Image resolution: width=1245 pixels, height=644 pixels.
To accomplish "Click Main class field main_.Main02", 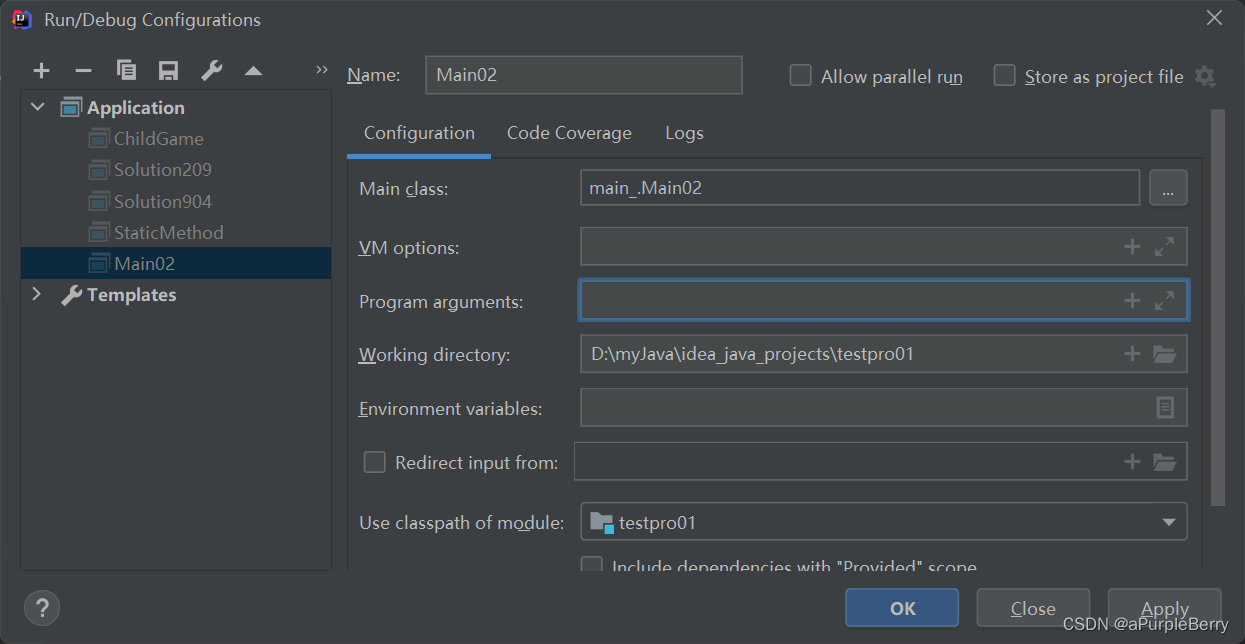I will [860, 188].
